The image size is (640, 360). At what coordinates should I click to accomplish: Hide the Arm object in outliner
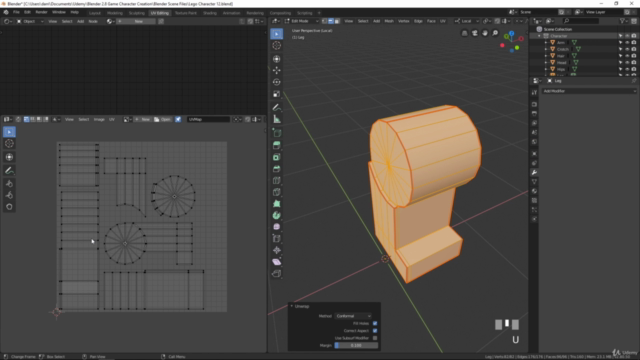coord(627,42)
